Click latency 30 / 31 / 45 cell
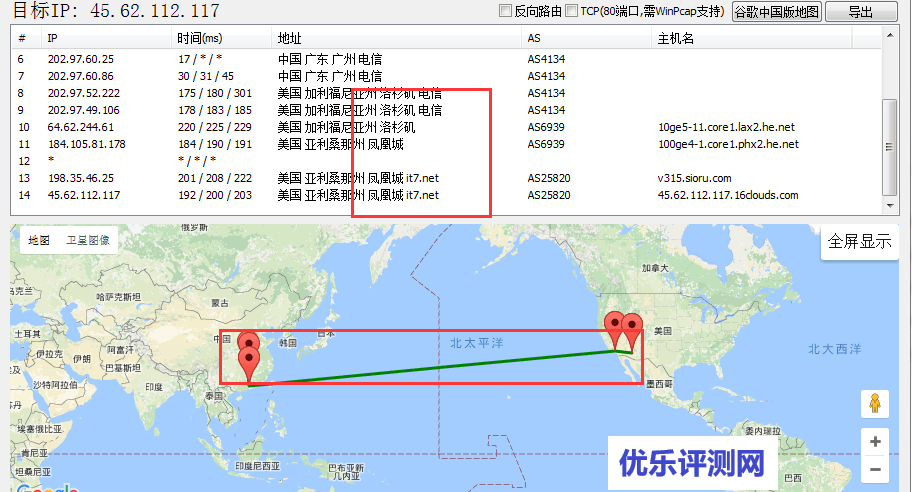Viewport: 912px width, 492px height. 206,76
